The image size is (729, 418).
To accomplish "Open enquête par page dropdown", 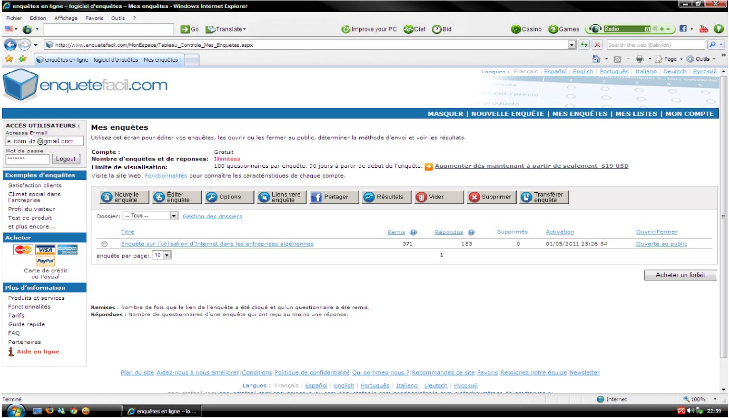I will click(x=167, y=255).
